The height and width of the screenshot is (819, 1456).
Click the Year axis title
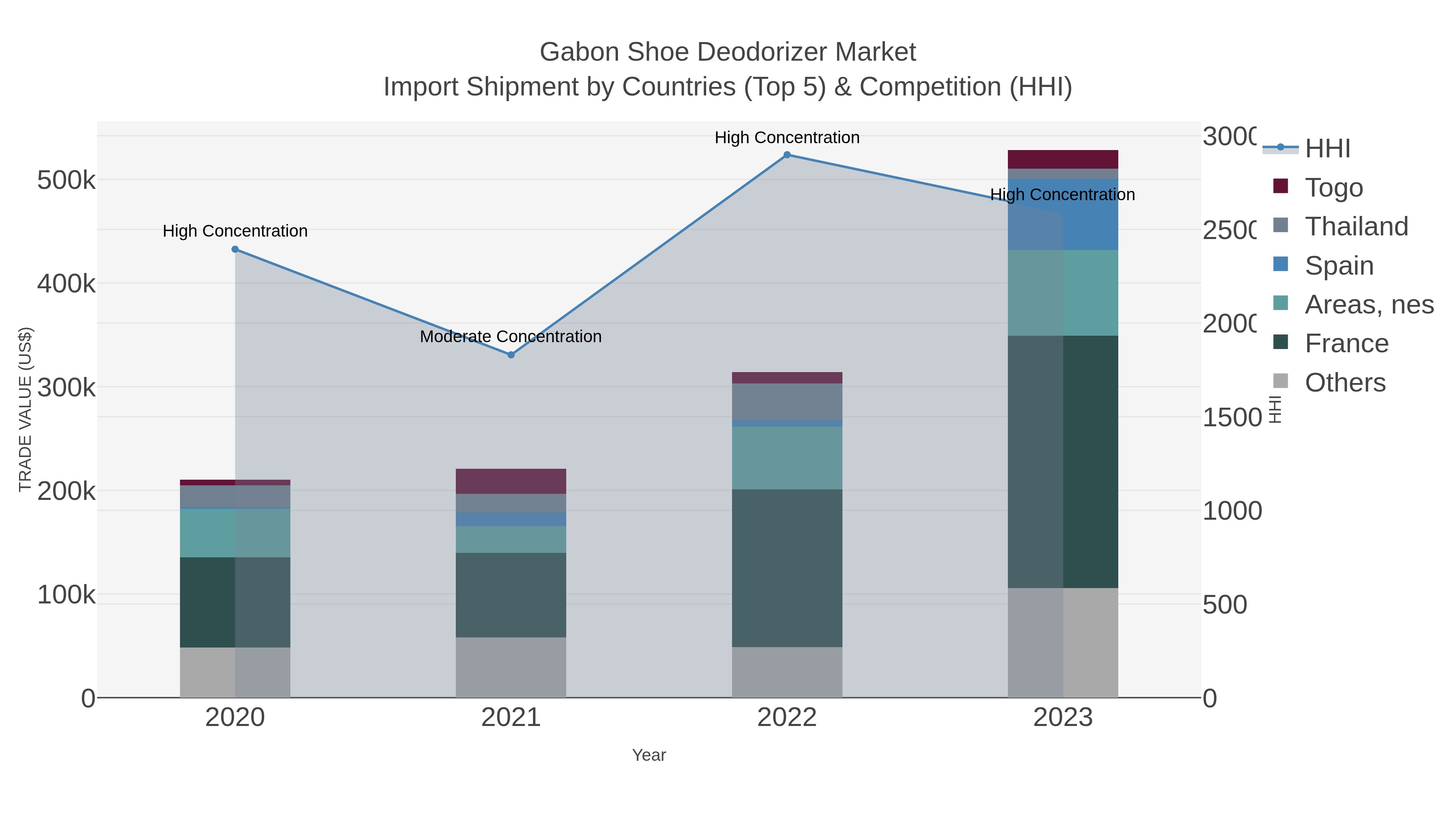[x=649, y=755]
